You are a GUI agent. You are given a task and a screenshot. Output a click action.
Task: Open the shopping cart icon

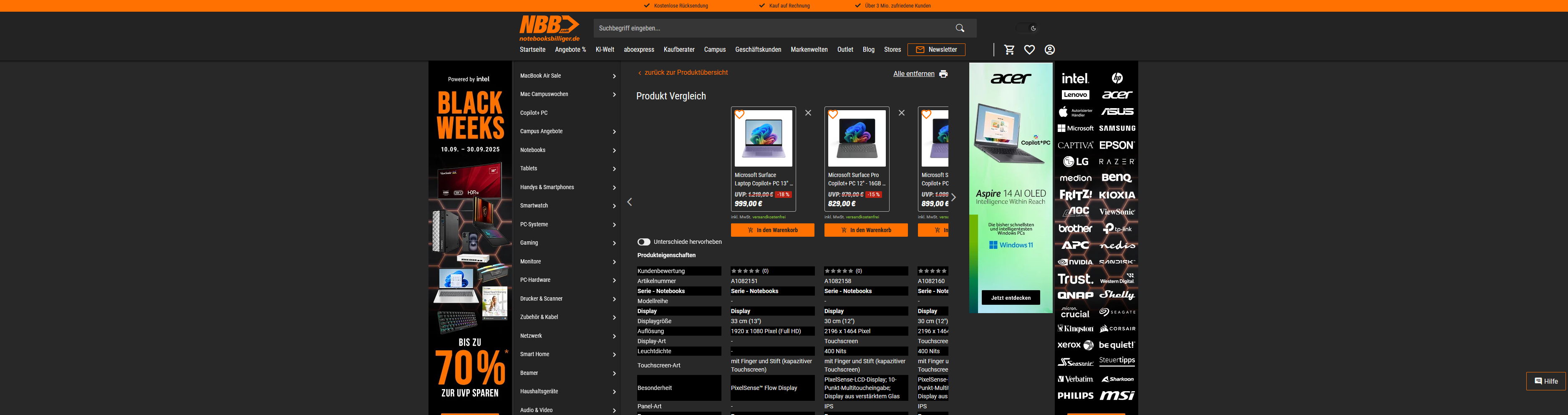[x=1009, y=50]
